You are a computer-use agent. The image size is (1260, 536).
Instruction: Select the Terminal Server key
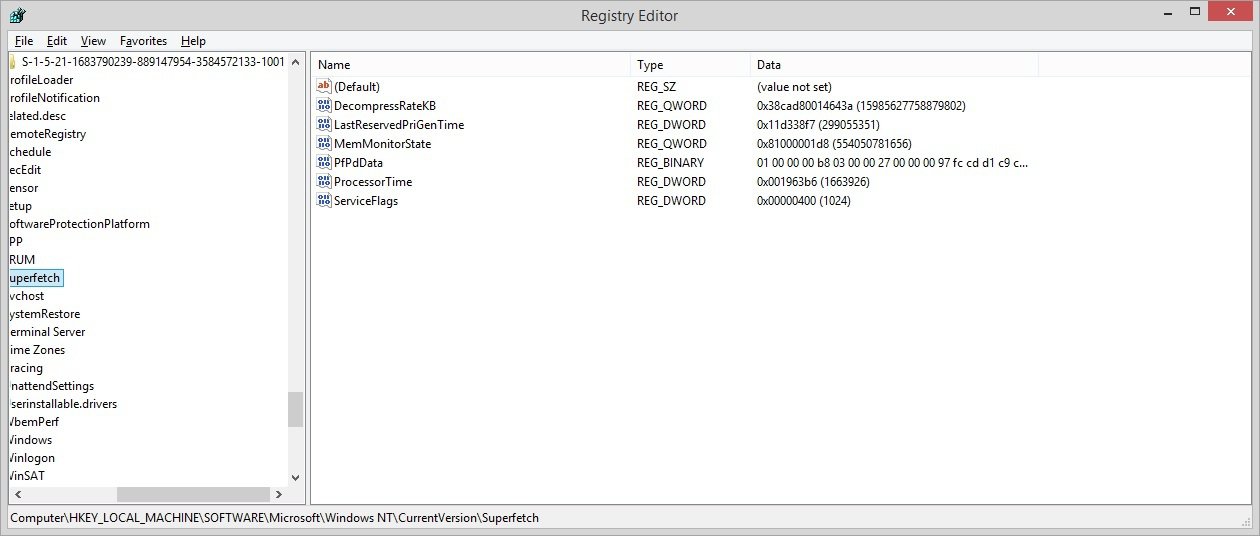47,332
